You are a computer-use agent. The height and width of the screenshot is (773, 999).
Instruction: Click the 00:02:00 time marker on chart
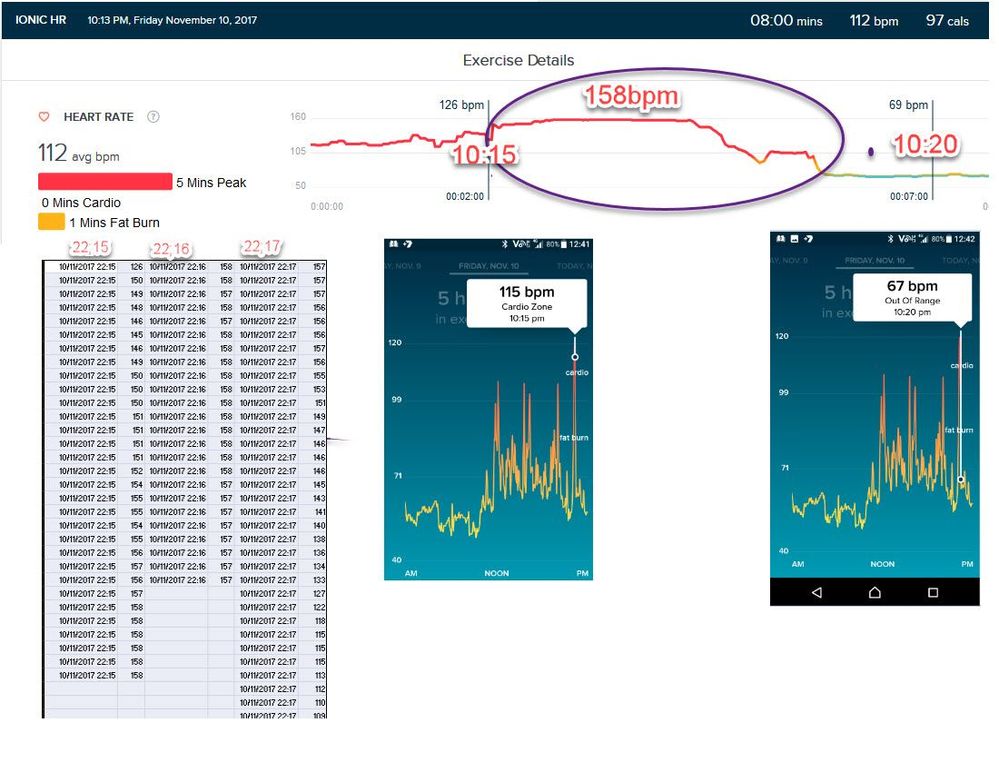click(x=464, y=196)
